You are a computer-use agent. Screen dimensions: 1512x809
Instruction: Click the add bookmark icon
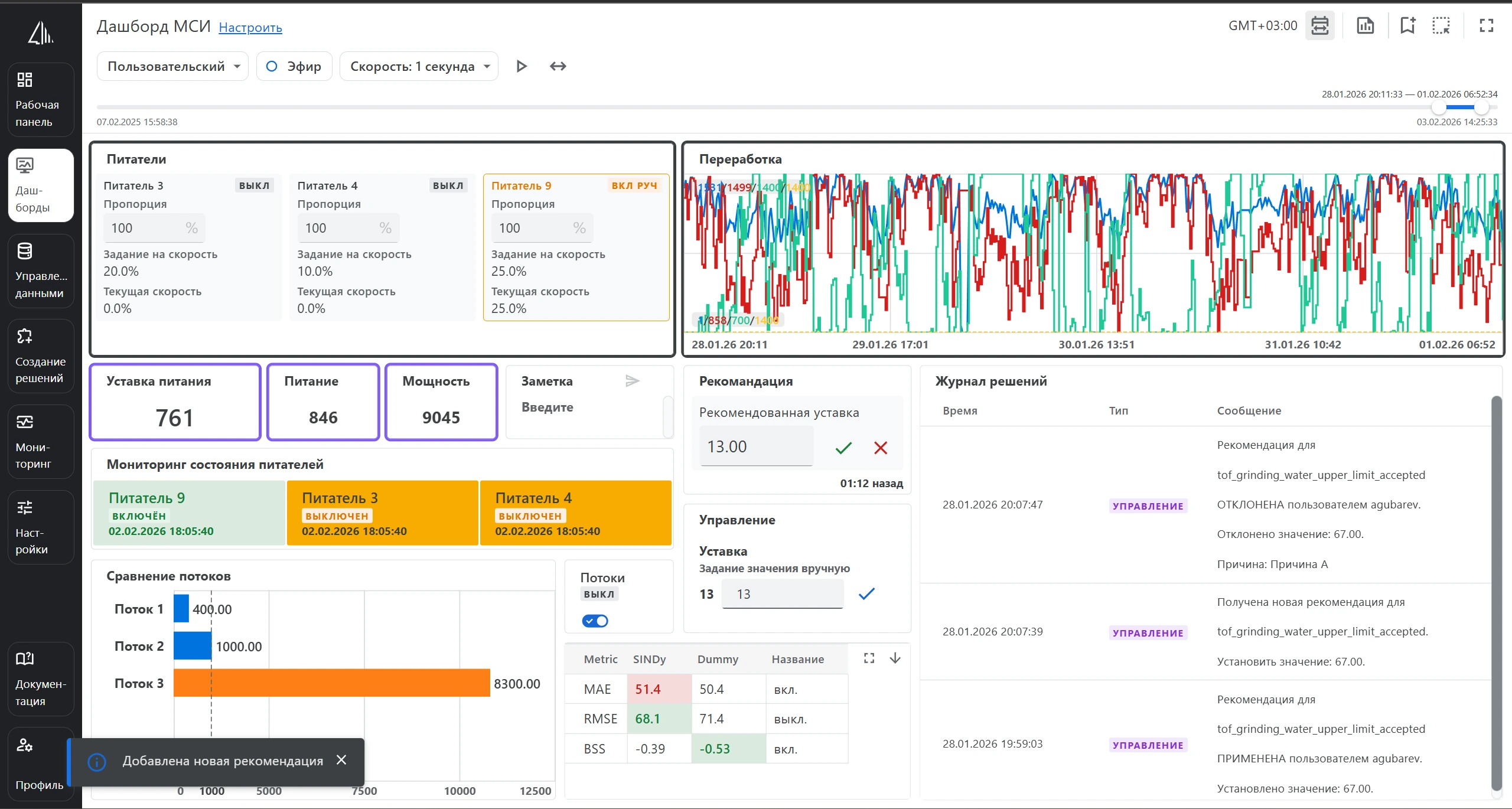1407,25
